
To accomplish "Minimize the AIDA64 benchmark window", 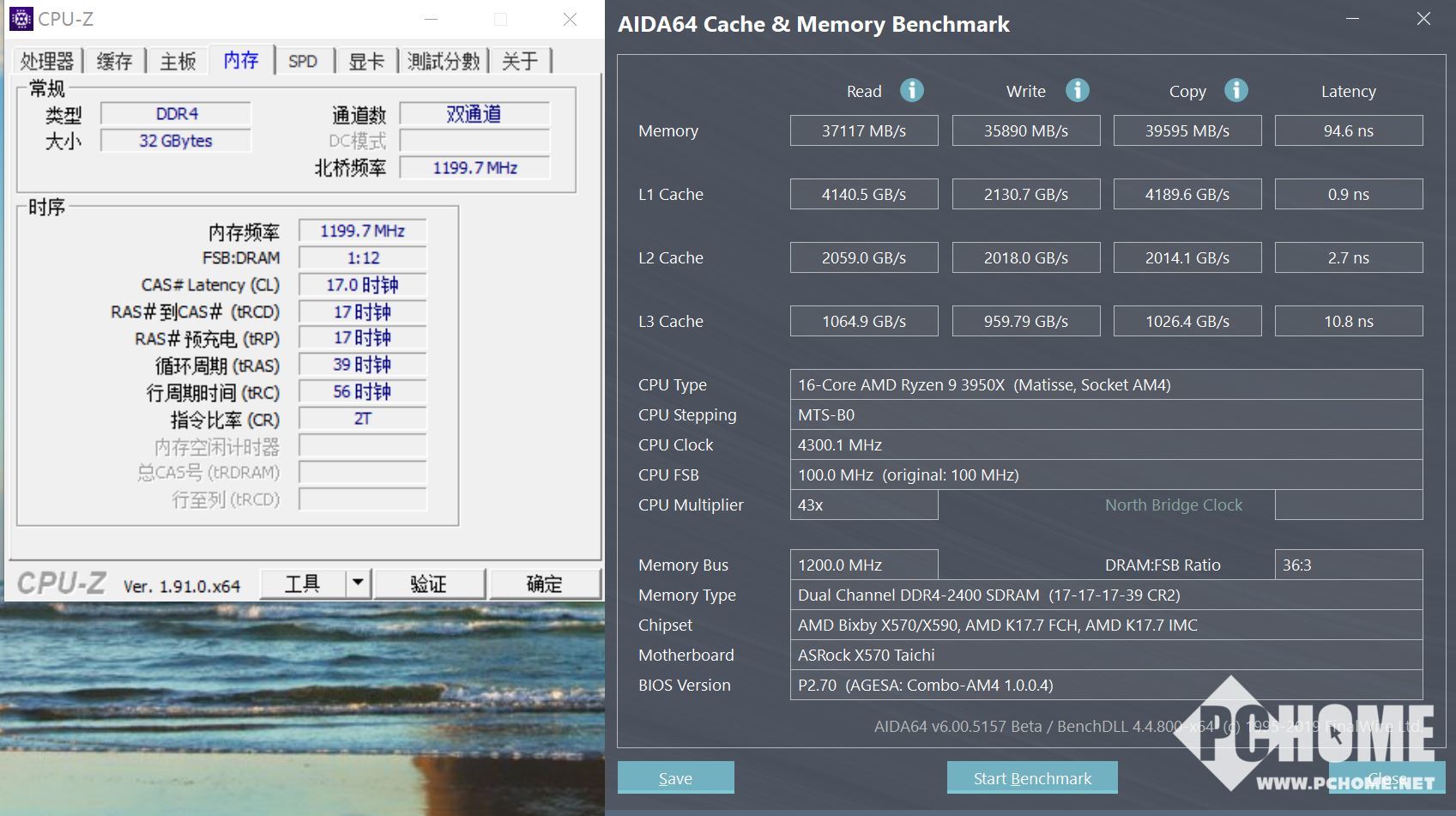I will pos(1352,19).
